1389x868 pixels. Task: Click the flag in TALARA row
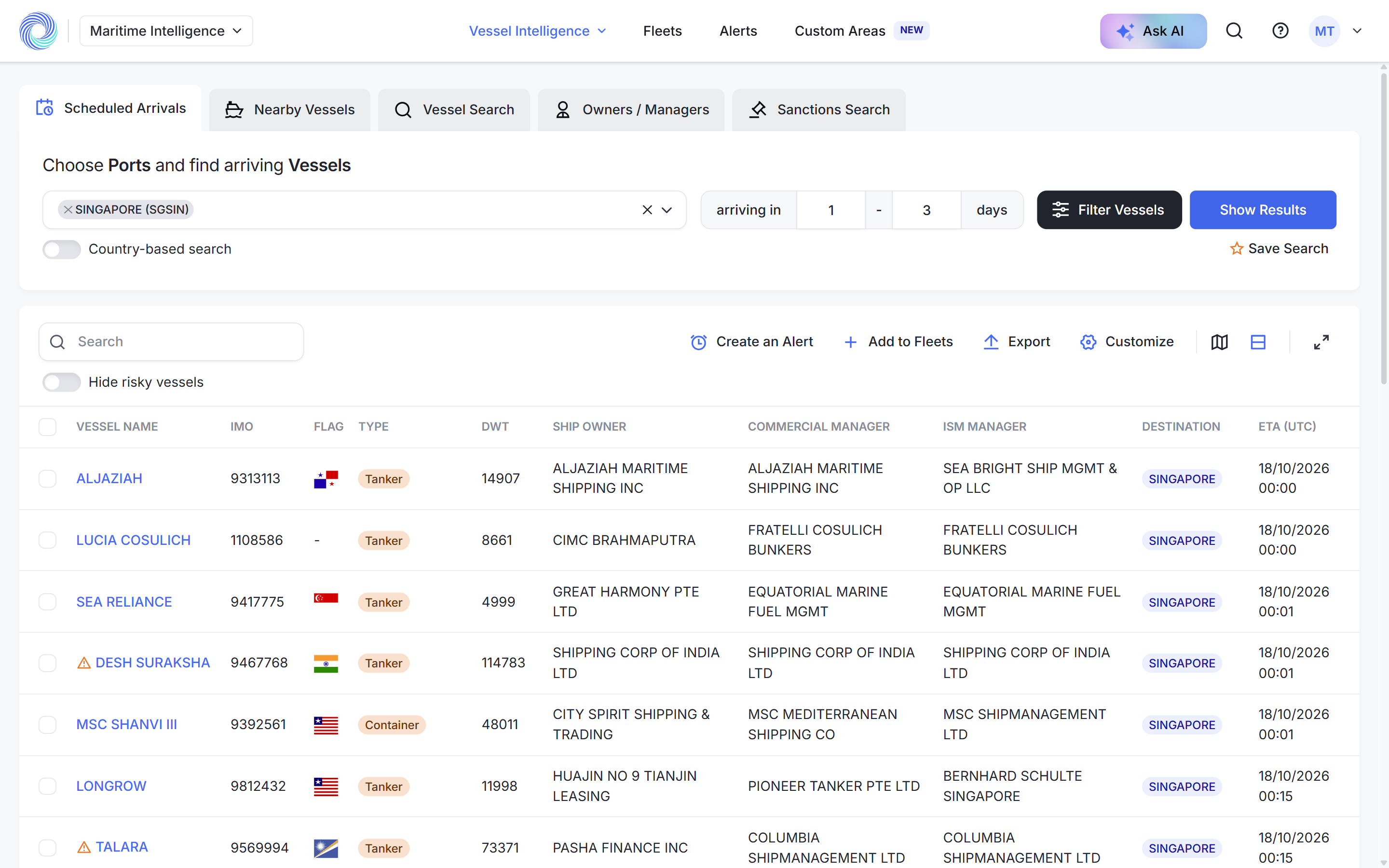(x=326, y=848)
